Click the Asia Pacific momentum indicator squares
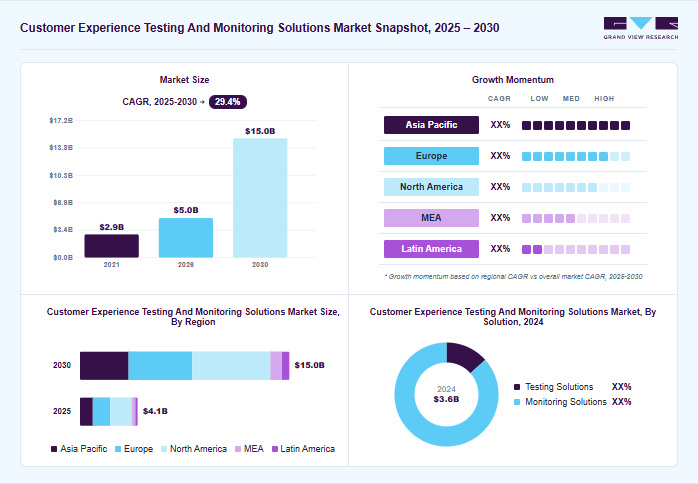This screenshot has height=484, width=698. point(576,126)
